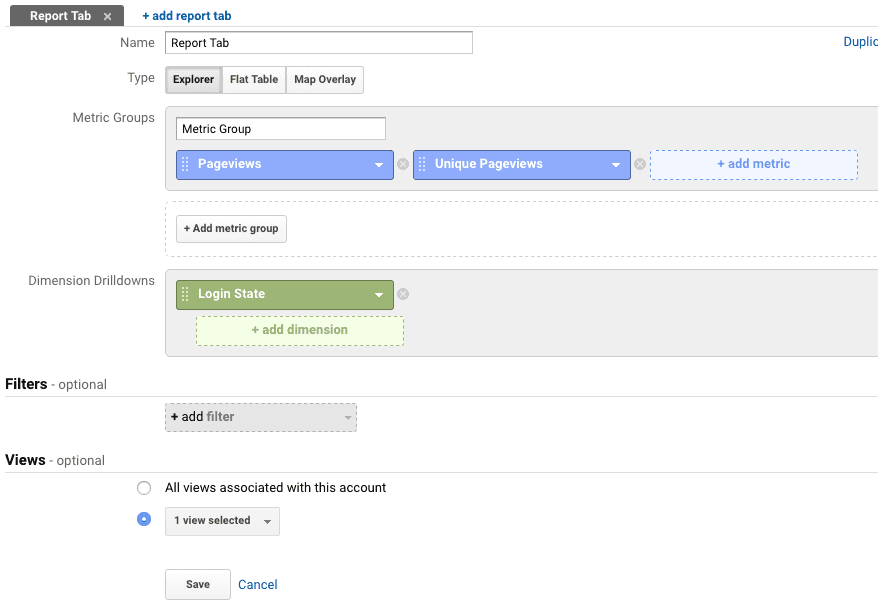Delete the Login State dimension via its x icon

coord(403,294)
